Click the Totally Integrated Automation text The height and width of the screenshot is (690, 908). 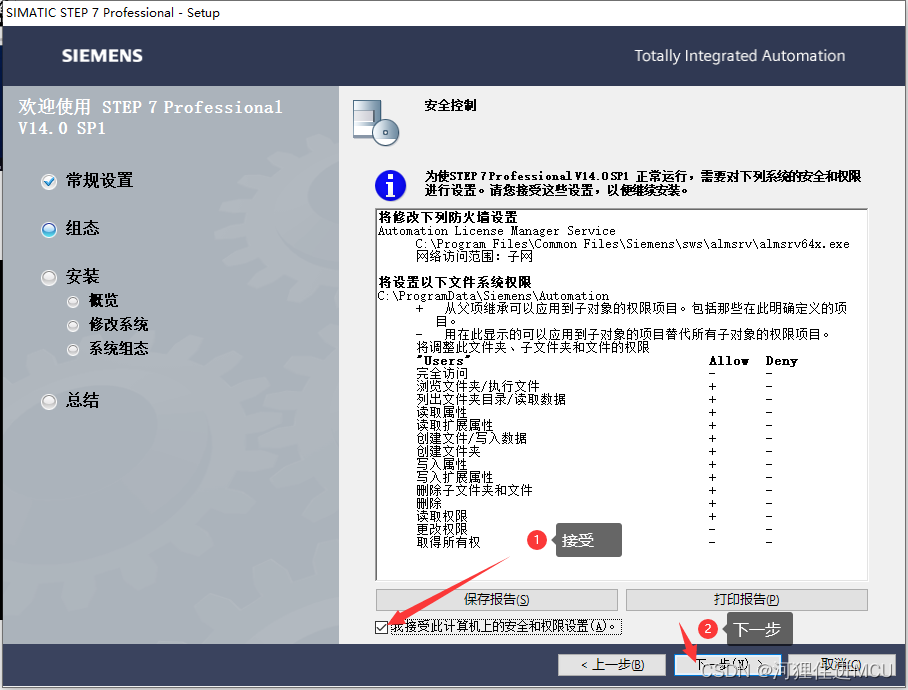pyautogui.click(x=739, y=56)
